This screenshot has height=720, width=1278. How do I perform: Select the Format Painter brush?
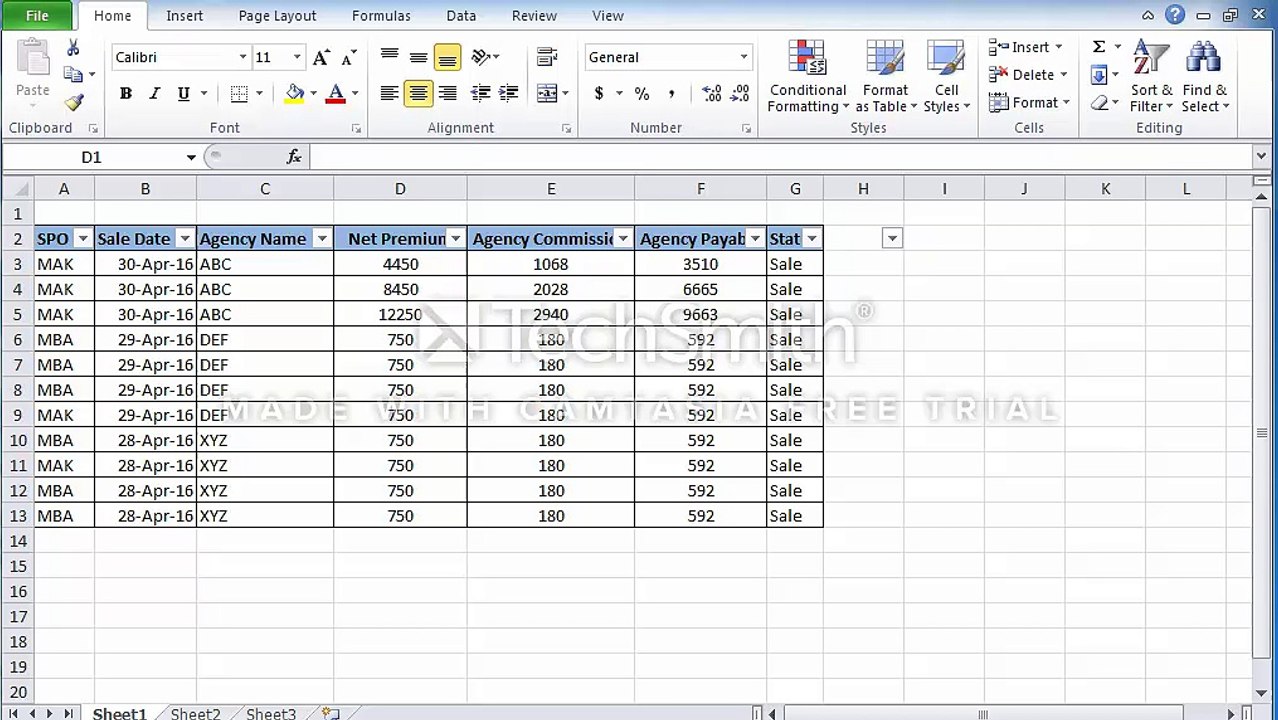73,102
